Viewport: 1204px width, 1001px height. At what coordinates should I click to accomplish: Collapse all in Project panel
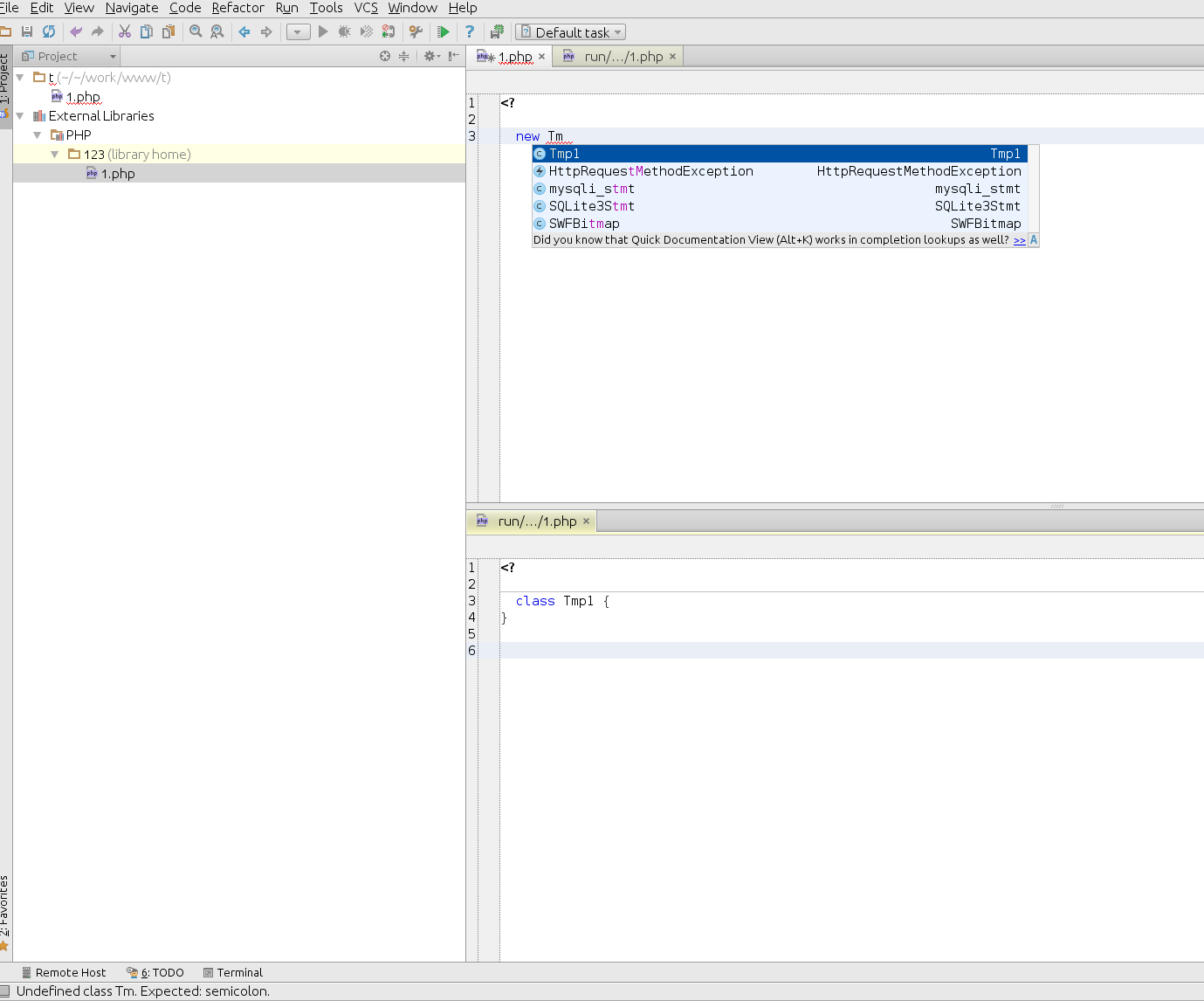[403, 56]
